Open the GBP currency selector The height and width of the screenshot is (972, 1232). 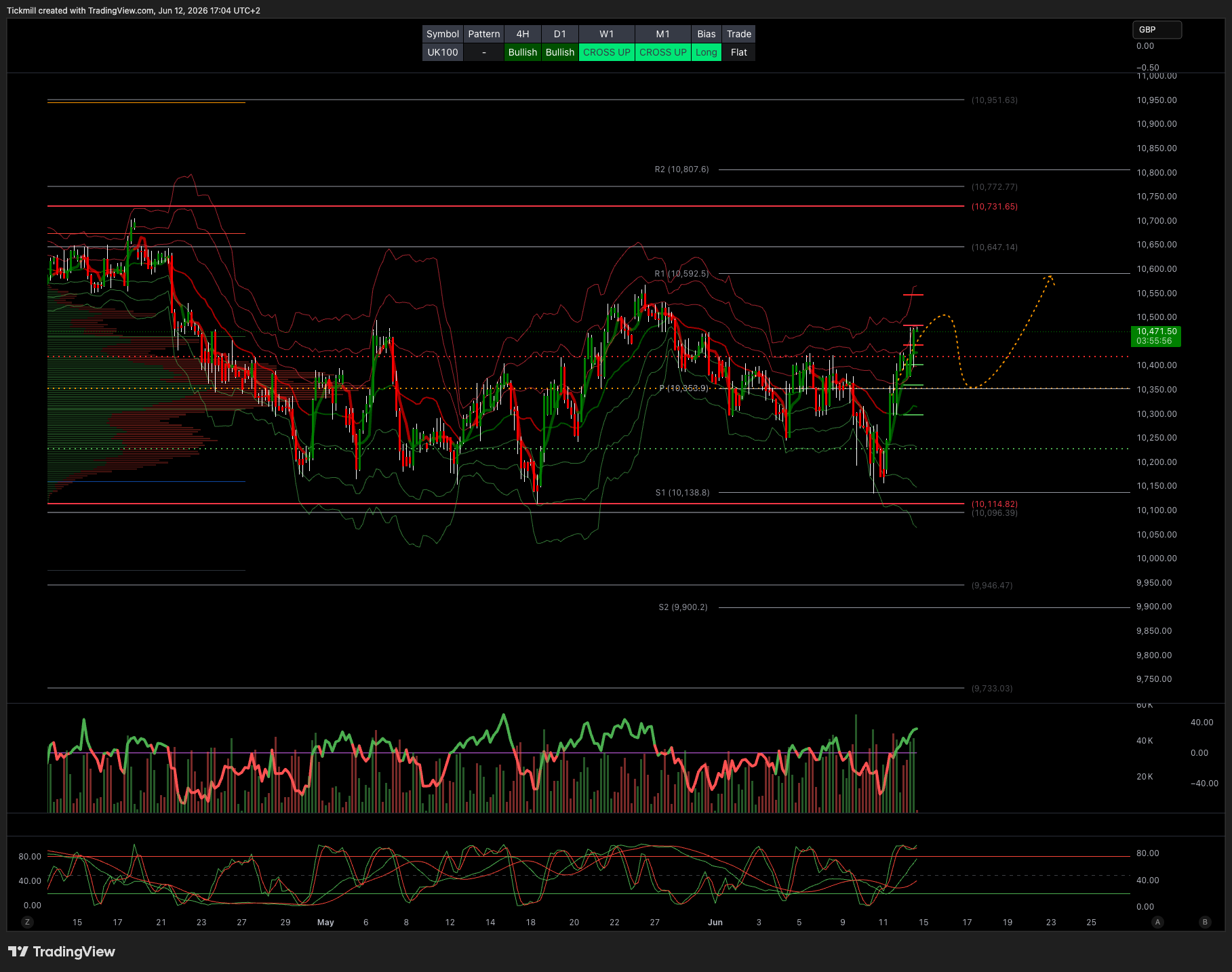(1157, 30)
